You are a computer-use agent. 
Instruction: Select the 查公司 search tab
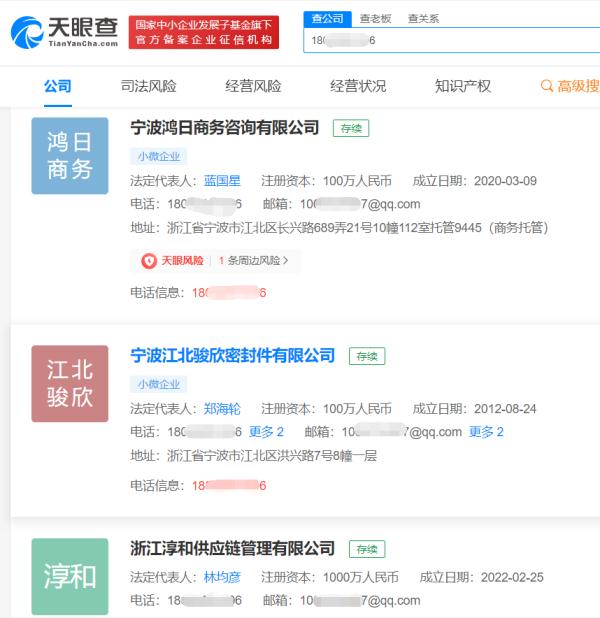pos(327,19)
